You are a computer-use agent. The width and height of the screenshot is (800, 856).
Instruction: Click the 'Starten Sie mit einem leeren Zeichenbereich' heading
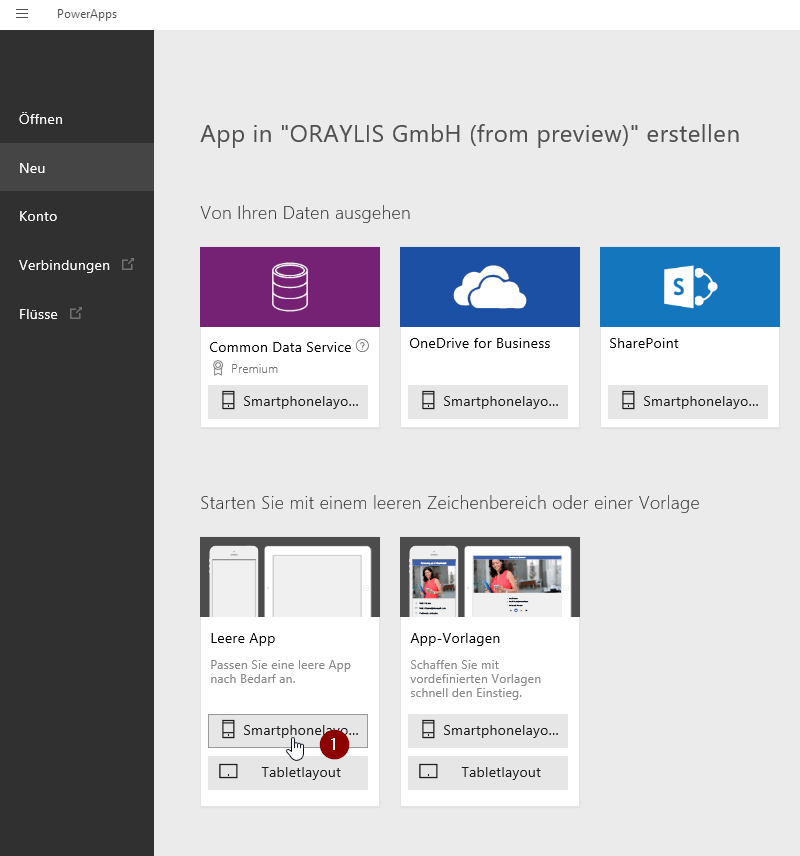[450, 503]
